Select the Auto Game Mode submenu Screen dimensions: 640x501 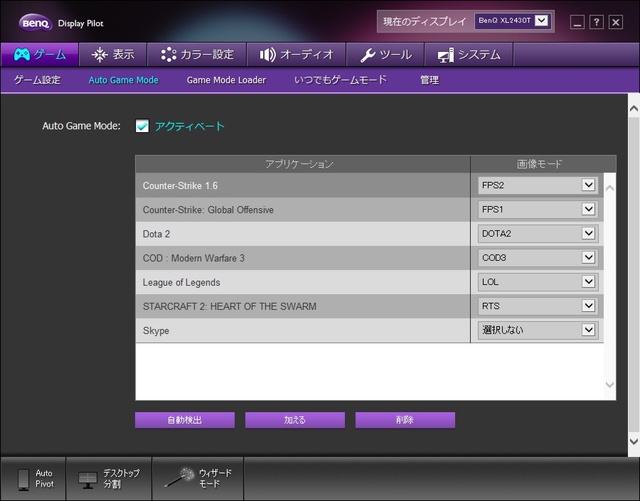pyautogui.click(x=123, y=80)
